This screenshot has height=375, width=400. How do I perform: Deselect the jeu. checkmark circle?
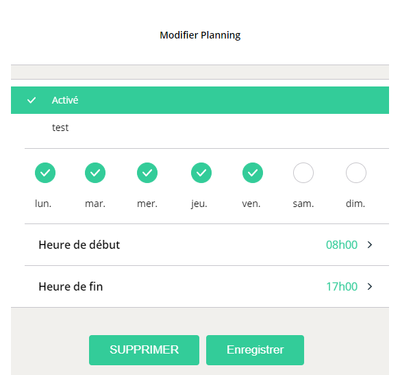coord(201,173)
